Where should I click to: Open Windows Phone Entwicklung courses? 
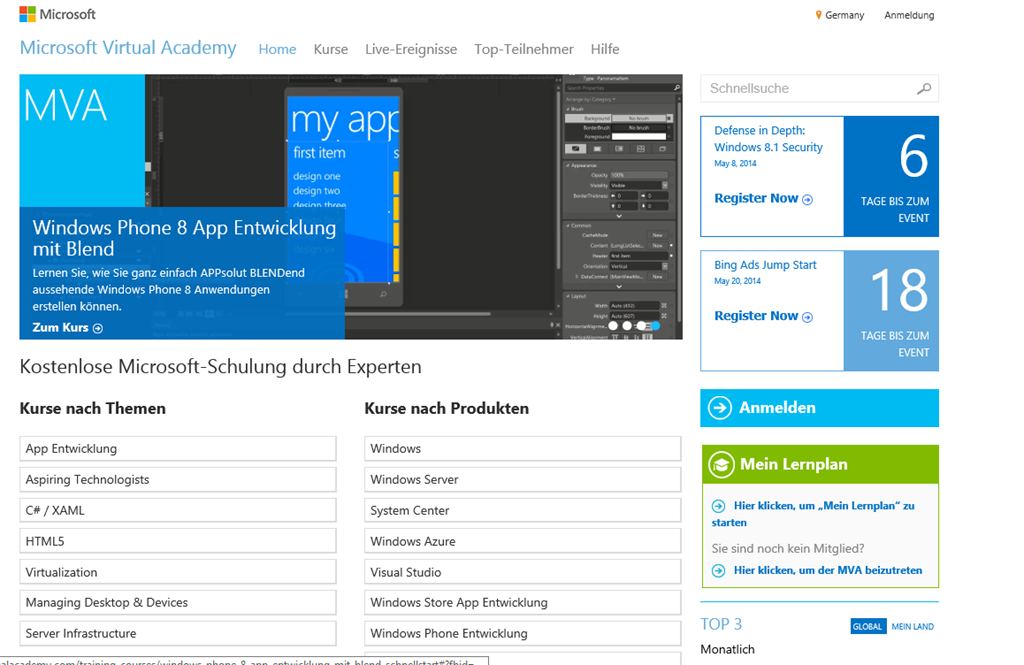coord(522,634)
